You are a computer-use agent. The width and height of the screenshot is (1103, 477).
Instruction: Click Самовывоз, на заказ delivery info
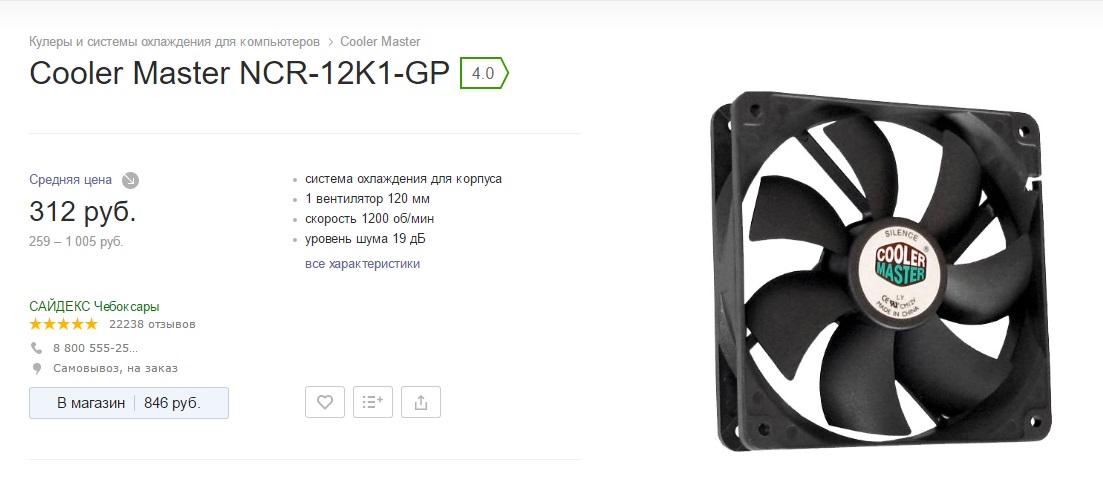(x=115, y=368)
